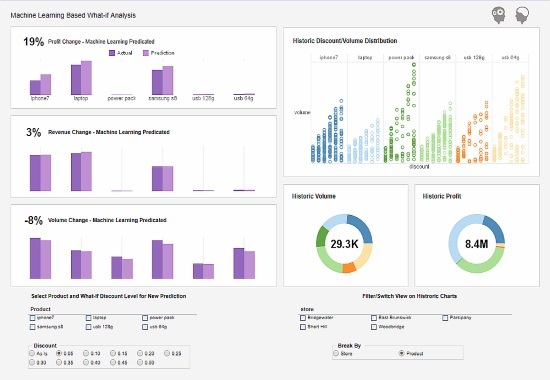This screenshot has height=380, width=550.
Task: Click the Historic Discount/Volume Distribution title
Action: tap(345, 41)
